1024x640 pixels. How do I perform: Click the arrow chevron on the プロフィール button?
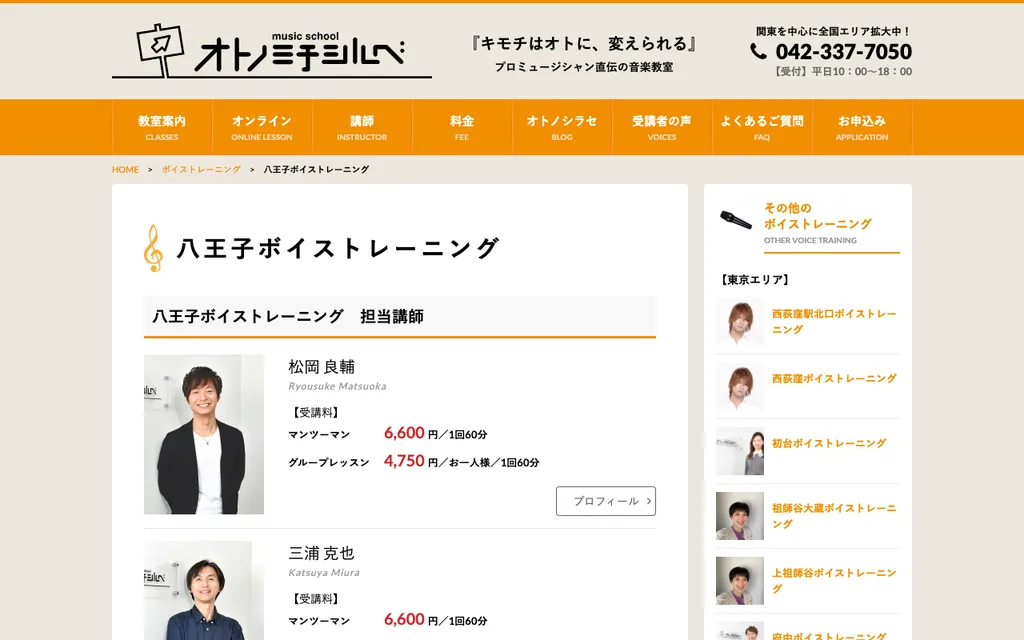648,501
